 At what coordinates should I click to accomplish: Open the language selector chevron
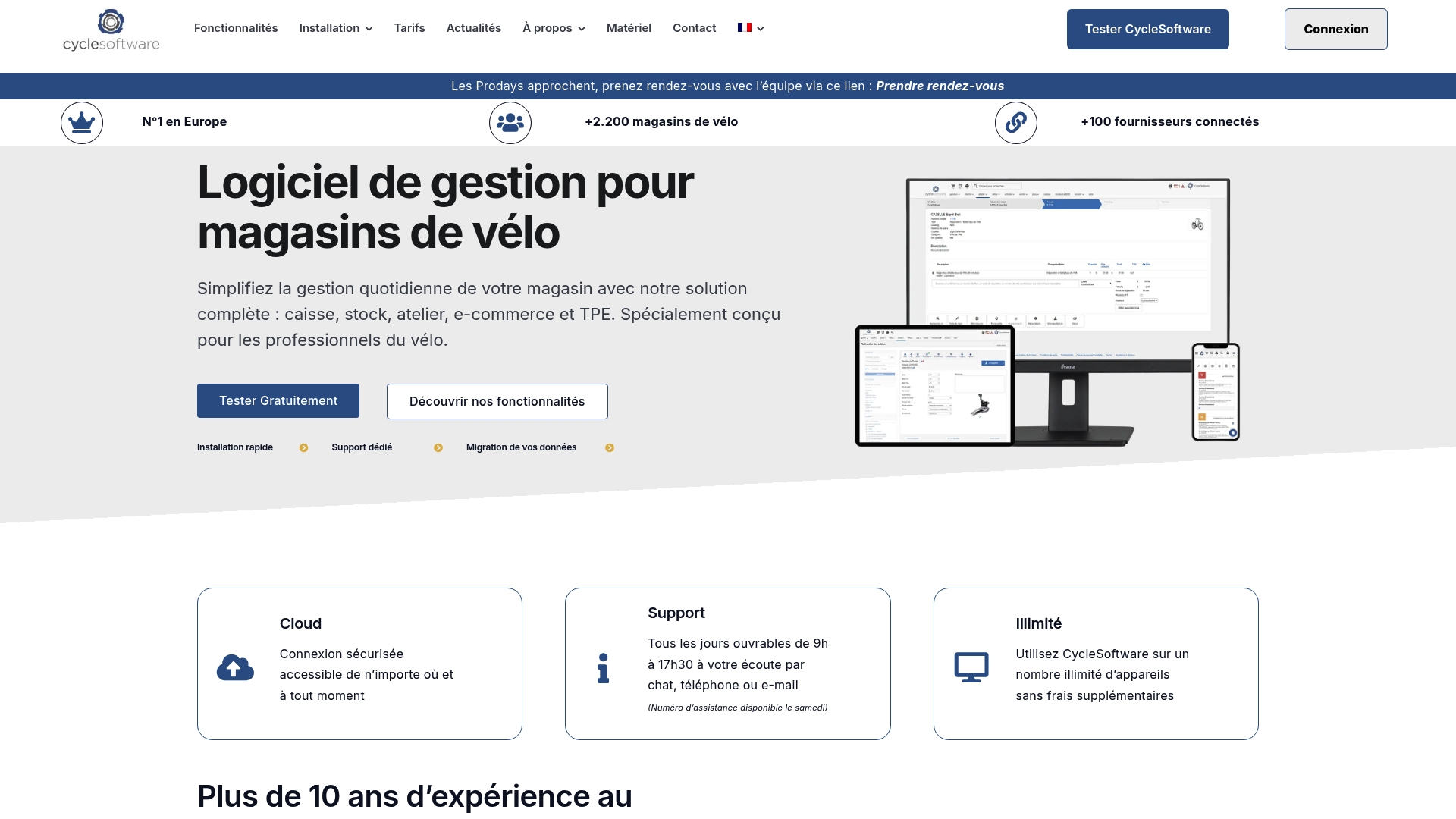(761, 29)
